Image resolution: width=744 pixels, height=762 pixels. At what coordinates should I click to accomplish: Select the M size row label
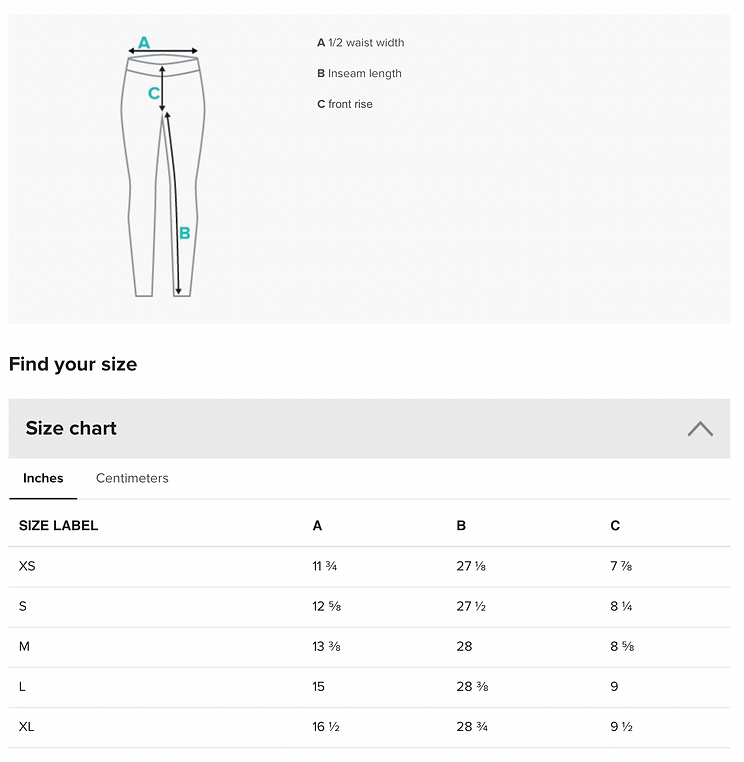(24, 646)
